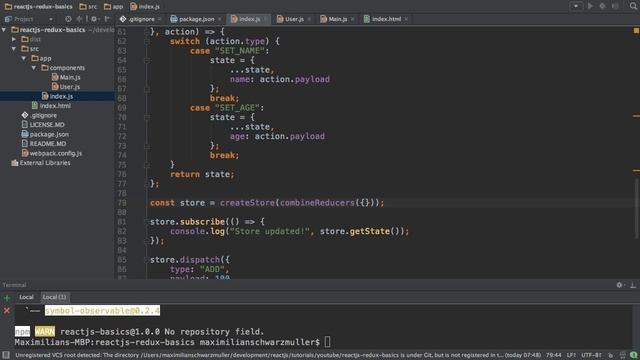Click External Libraries in project tree
The width and height of the screenshot is (640, 360).
[41, 163]
